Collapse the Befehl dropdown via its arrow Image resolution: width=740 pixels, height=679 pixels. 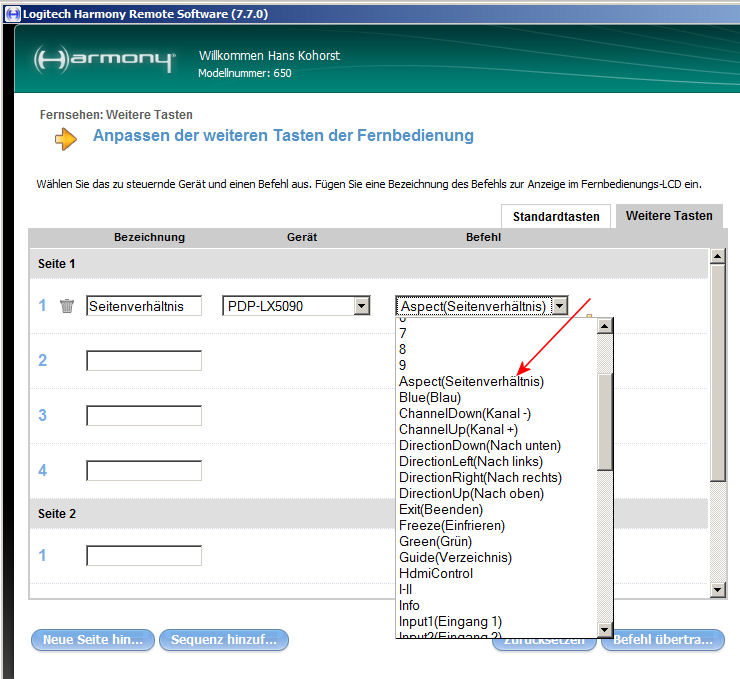click(560, 306)
